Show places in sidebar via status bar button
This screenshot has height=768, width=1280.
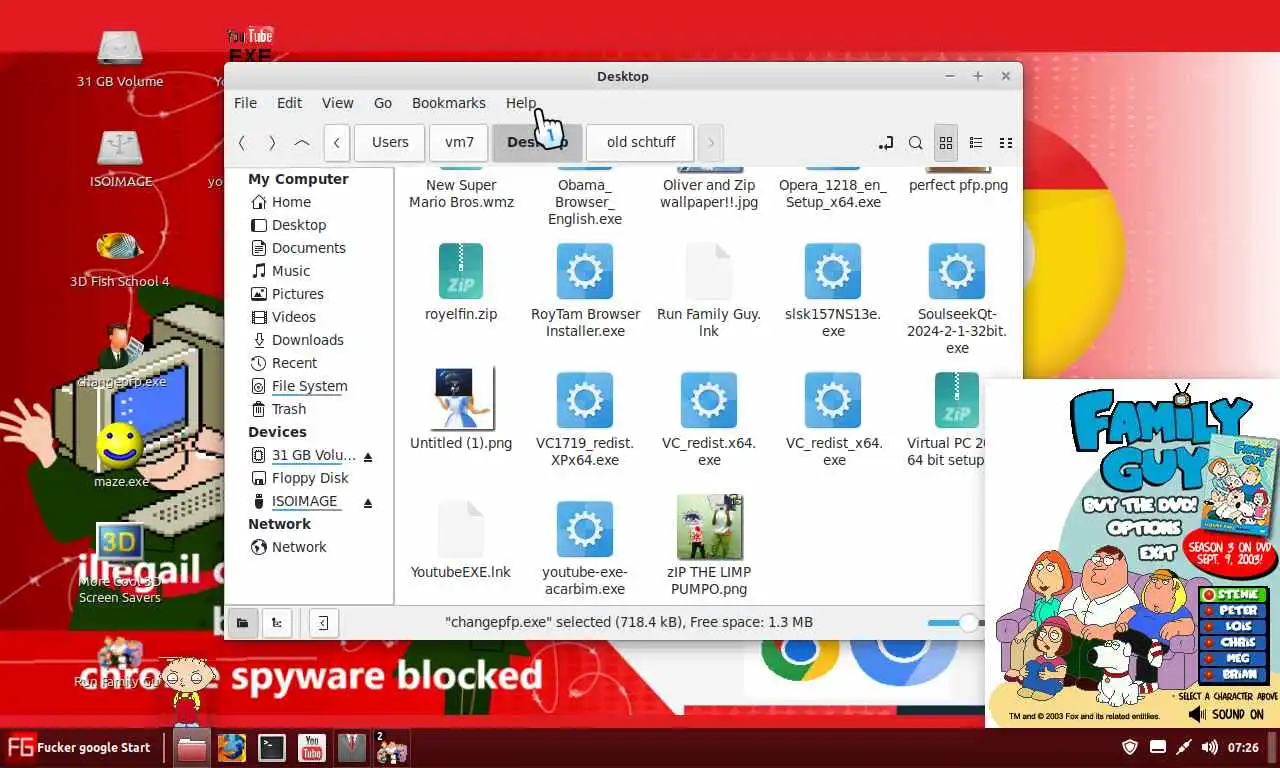pos(242,622)
